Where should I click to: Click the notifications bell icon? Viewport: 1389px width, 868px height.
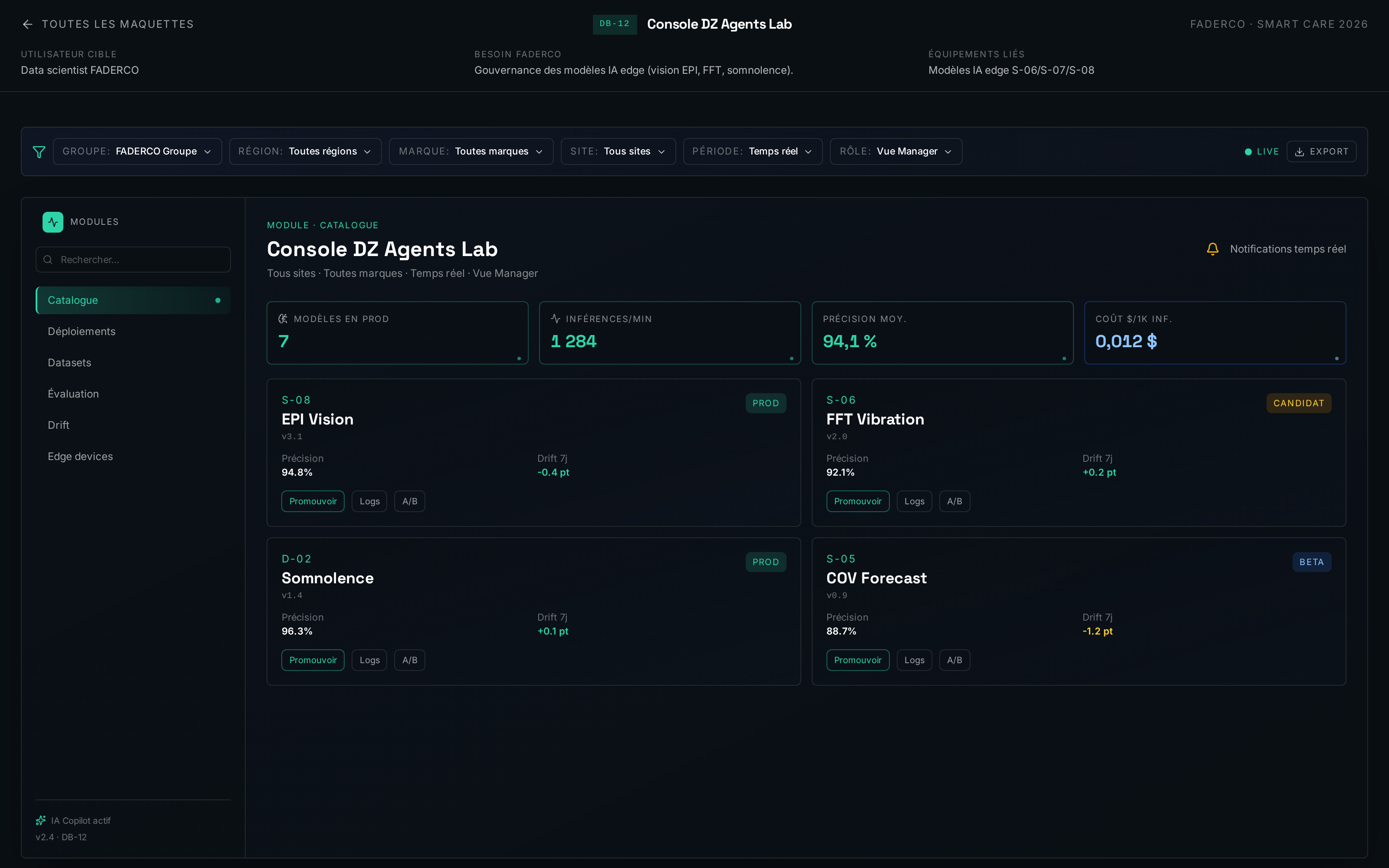coord(1213,249)
